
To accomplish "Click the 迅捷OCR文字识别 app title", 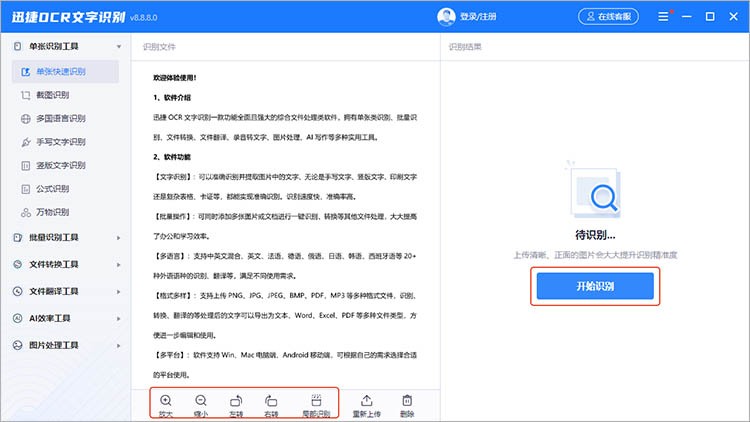I will (x=68, y=17).
